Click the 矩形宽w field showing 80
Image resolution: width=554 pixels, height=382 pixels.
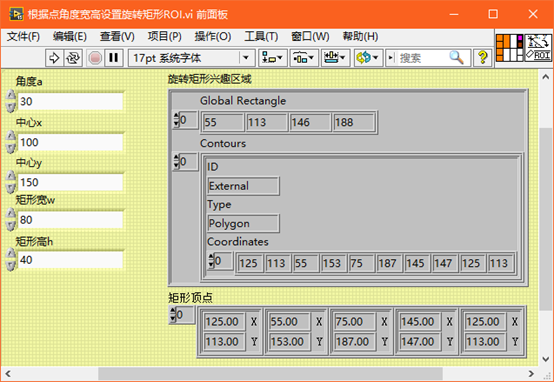click(70, 220)
